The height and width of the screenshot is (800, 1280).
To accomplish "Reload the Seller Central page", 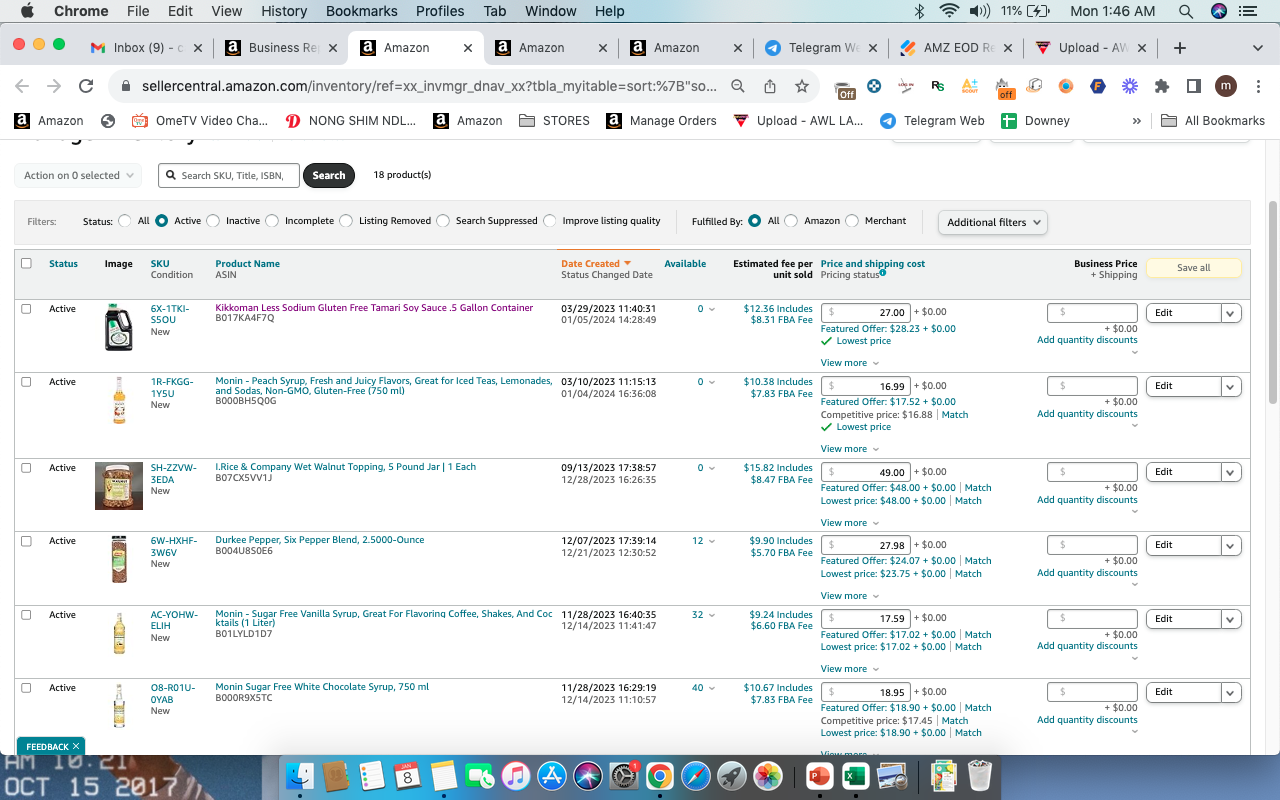I will (x=86, y=87).
